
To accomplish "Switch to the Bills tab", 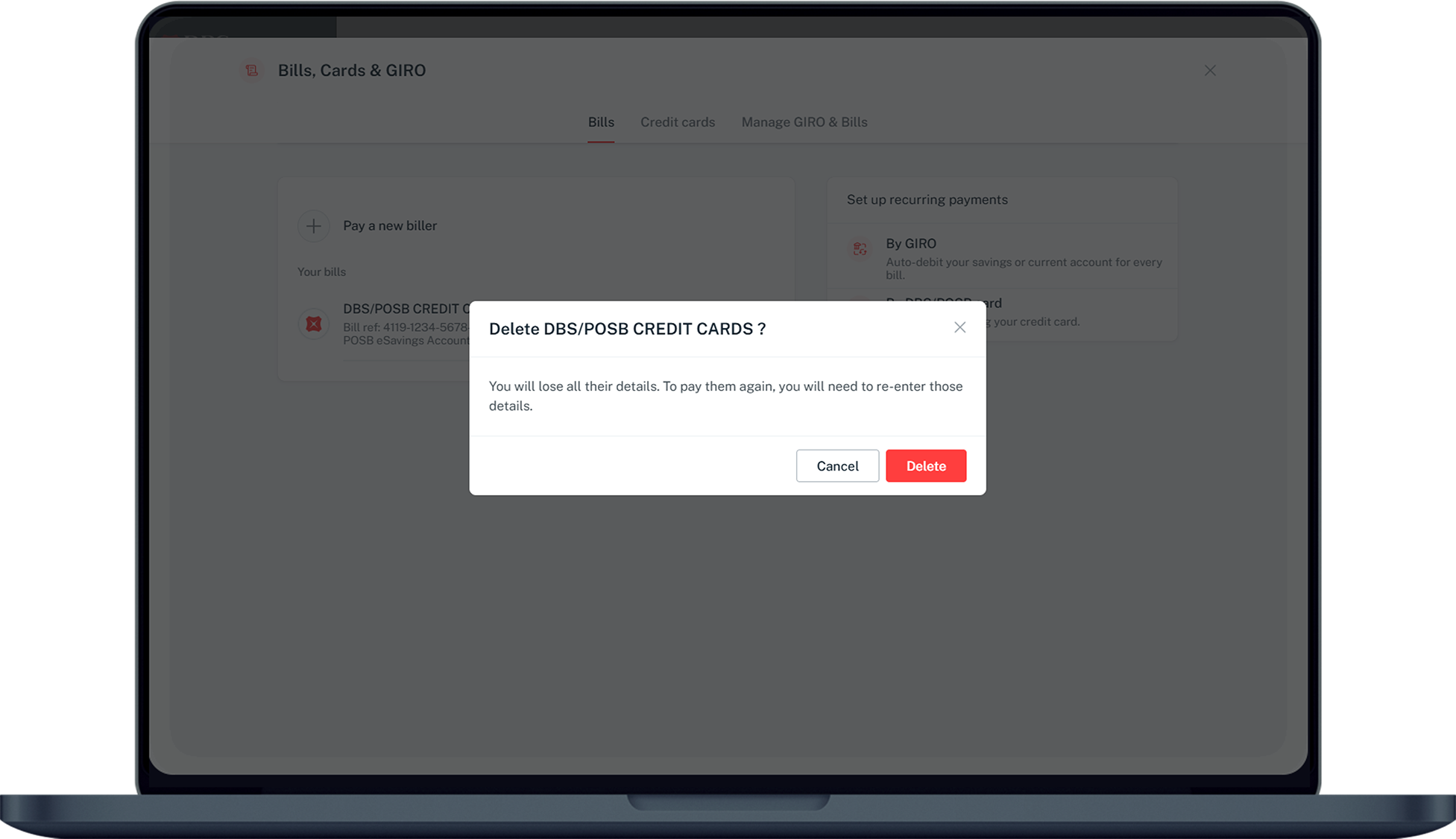I will [600, 122].
